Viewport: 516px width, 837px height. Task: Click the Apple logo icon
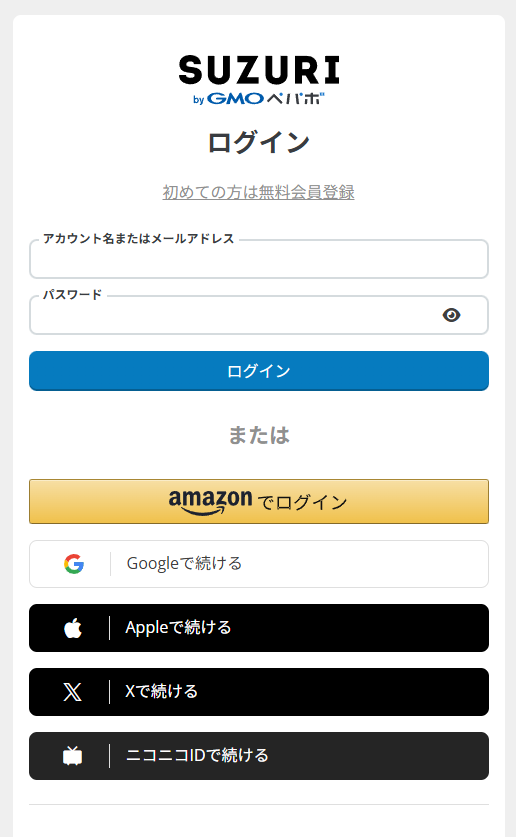click(x=73, y=628)
